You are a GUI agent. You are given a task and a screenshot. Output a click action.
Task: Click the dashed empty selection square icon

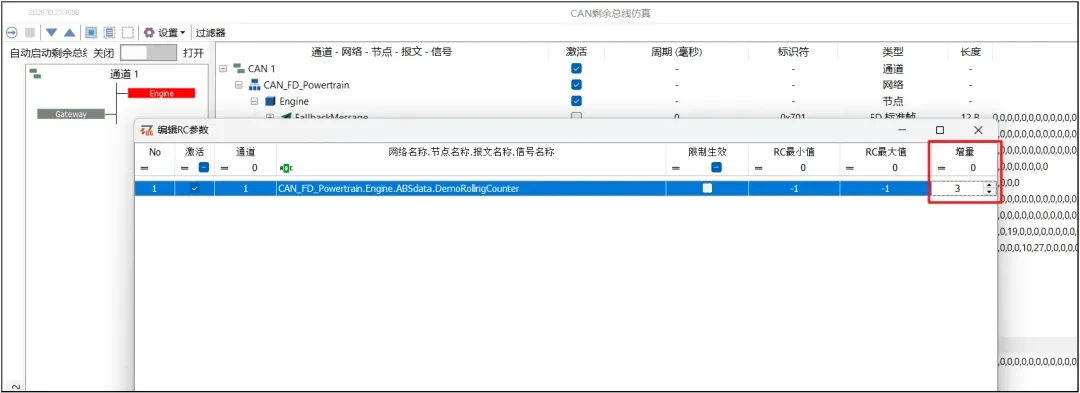[127, 32]
